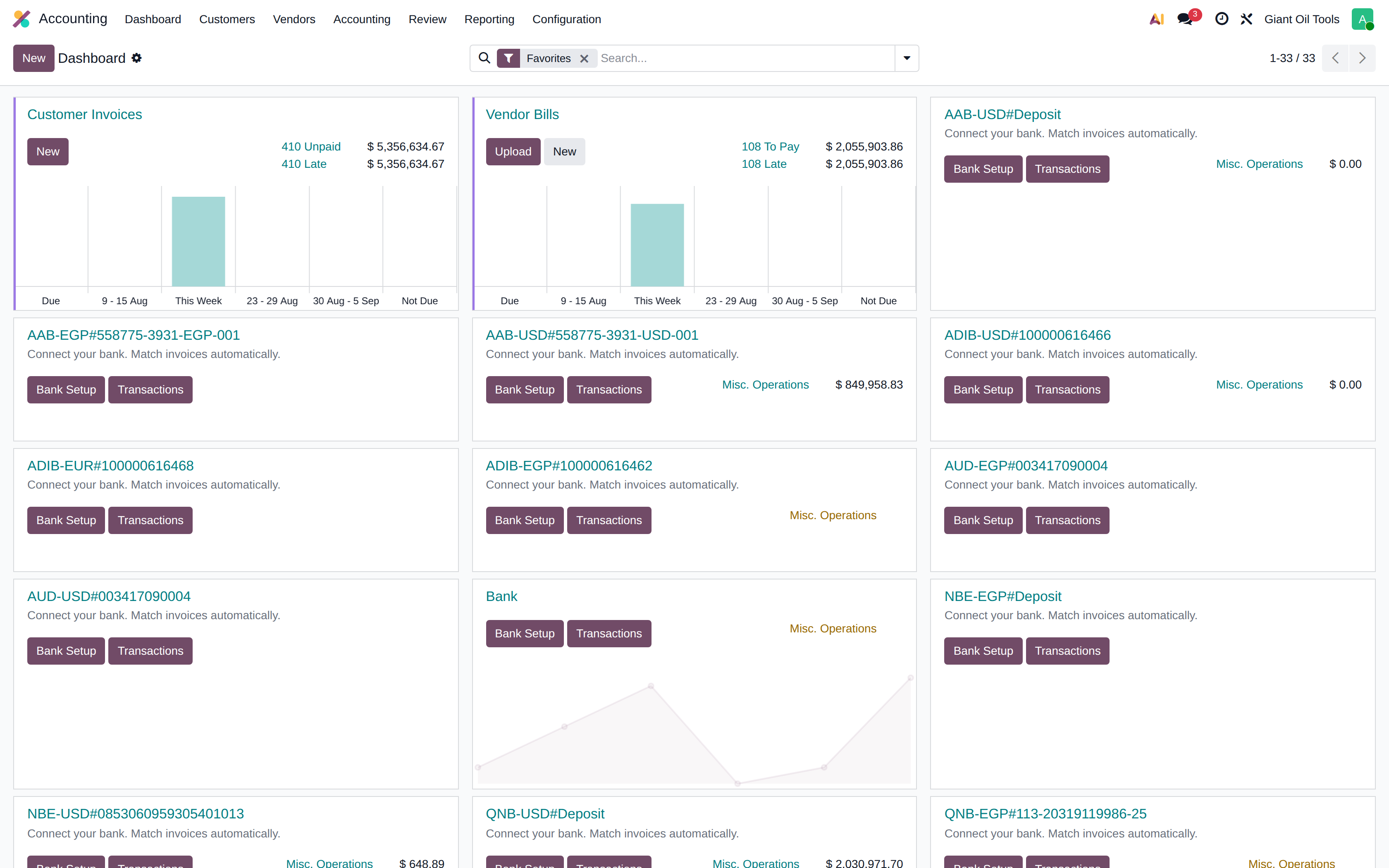
Task: Click the Bank card line graph
Action: 694,730
